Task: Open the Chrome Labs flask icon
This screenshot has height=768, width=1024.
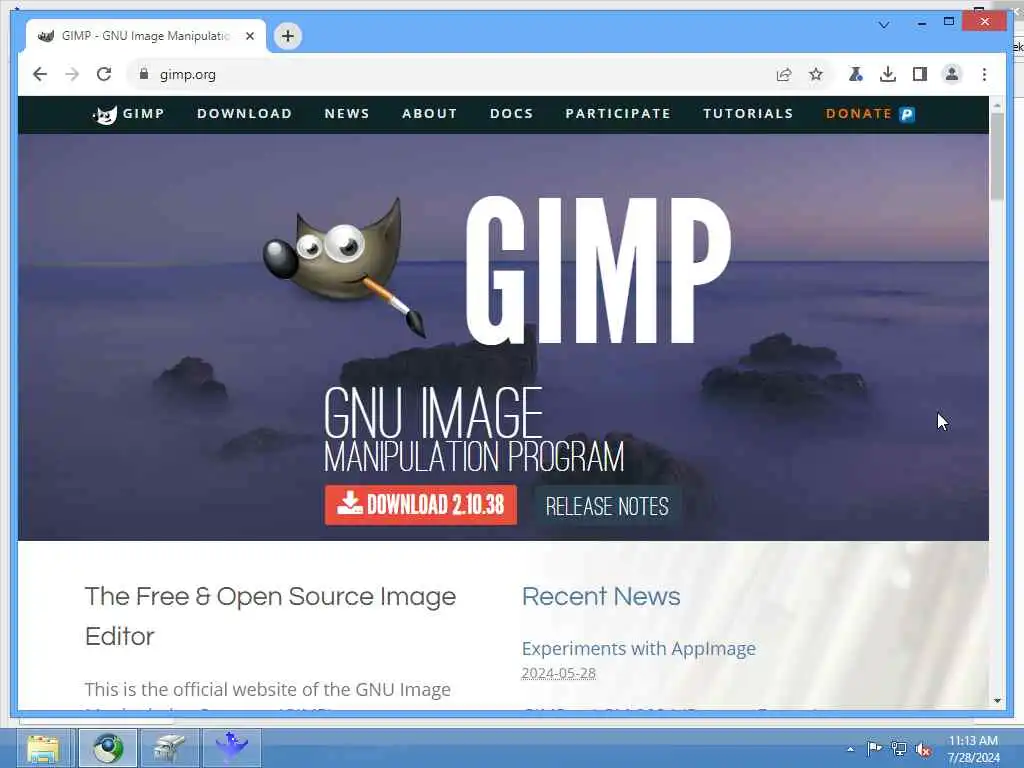Action: (856, 74)
